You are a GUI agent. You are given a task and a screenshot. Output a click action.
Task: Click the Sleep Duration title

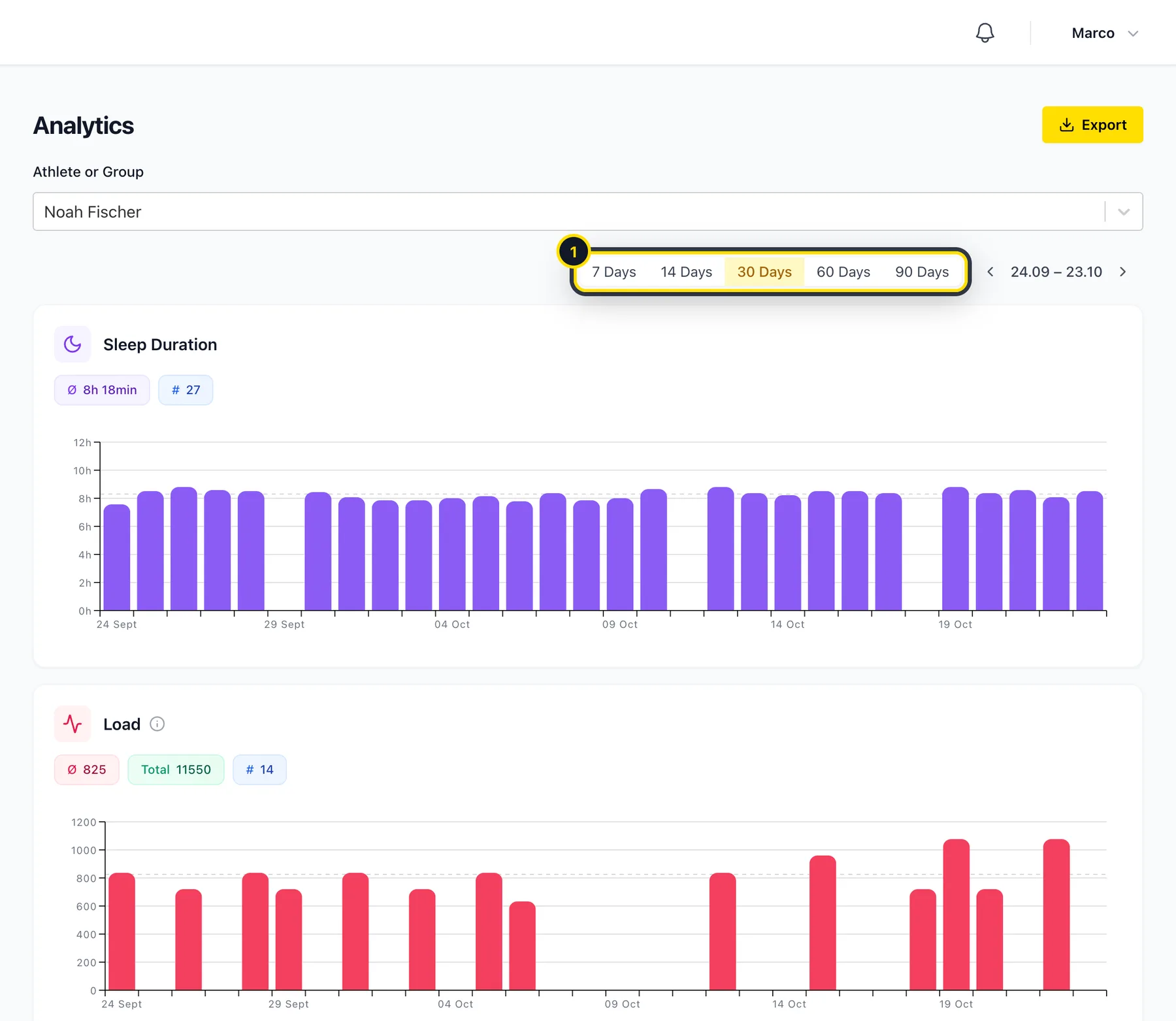point(160,344)
